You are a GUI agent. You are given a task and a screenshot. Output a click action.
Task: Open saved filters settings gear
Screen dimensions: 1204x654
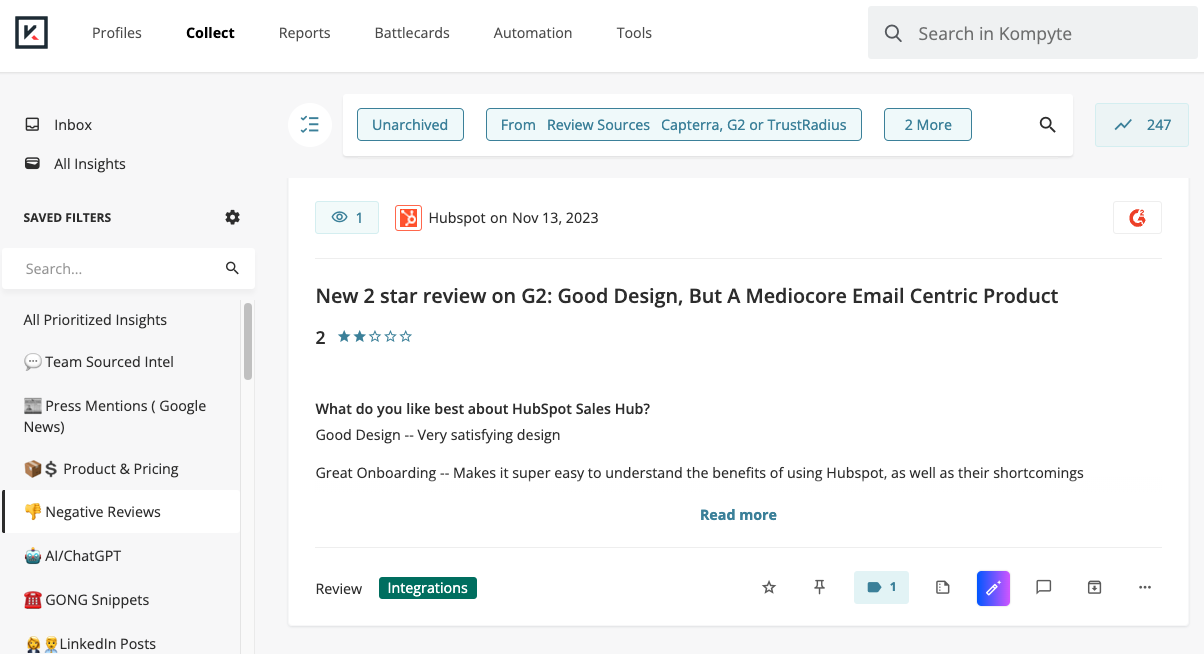pos(233,217)
